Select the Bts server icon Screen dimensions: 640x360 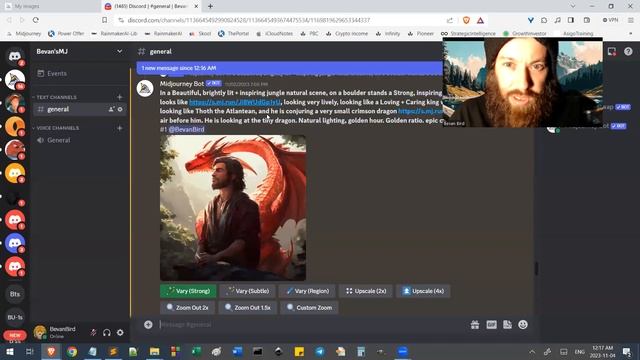tap(15, 294)
